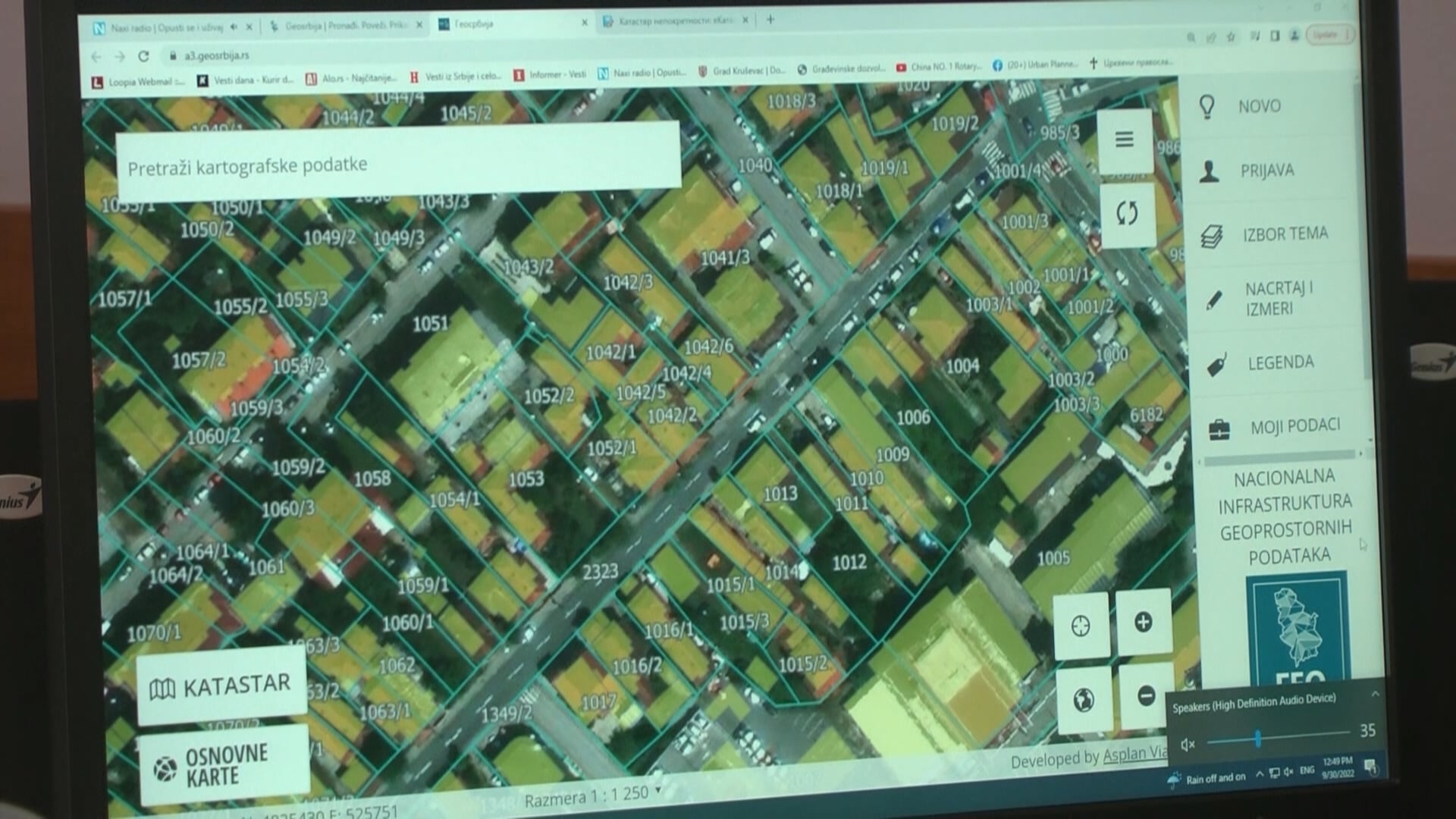Click the refresh/rotate map icon
The width and height of the screenshot is (1456, 819).
1127,213
